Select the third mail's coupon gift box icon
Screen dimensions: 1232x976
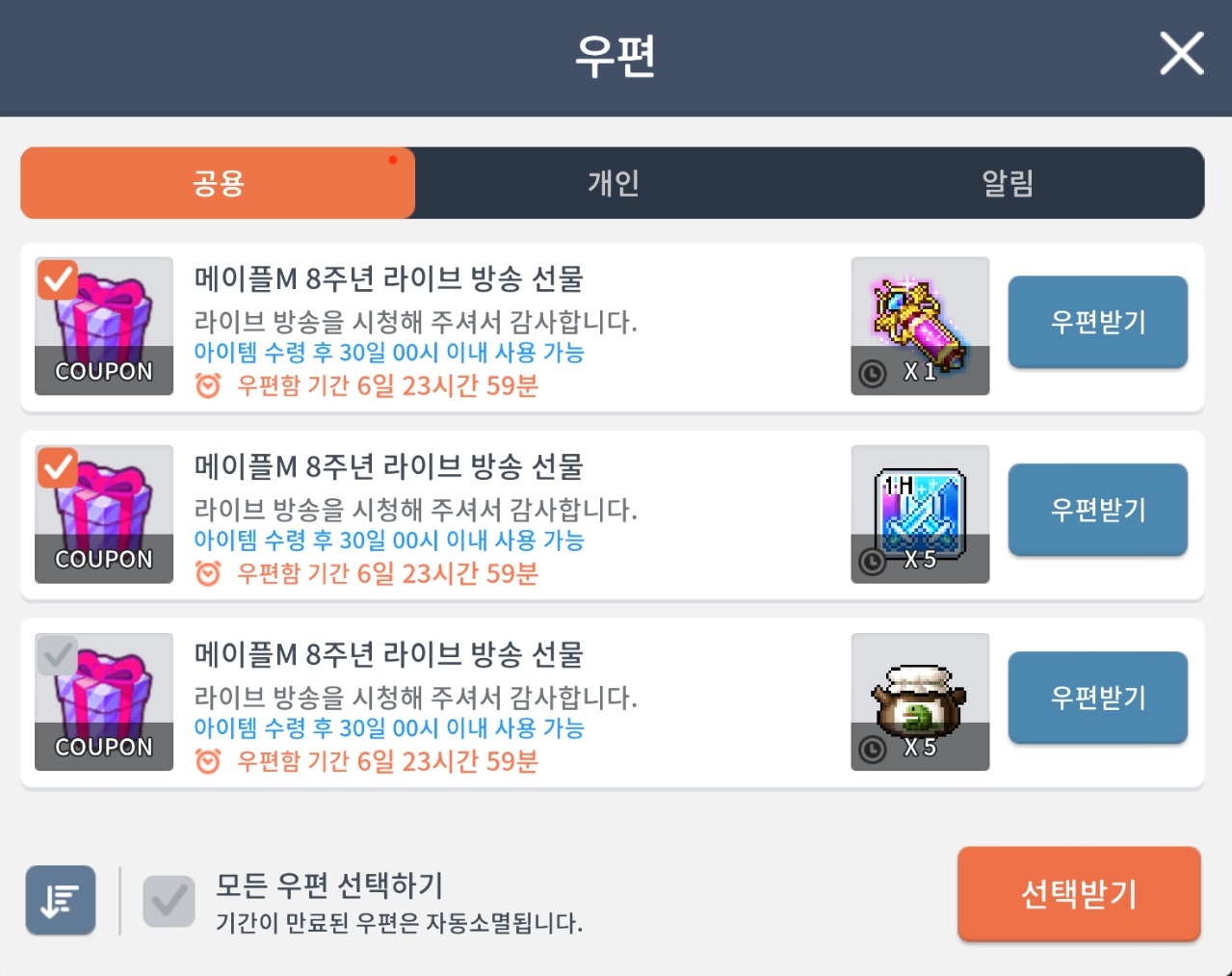(104, 701)
